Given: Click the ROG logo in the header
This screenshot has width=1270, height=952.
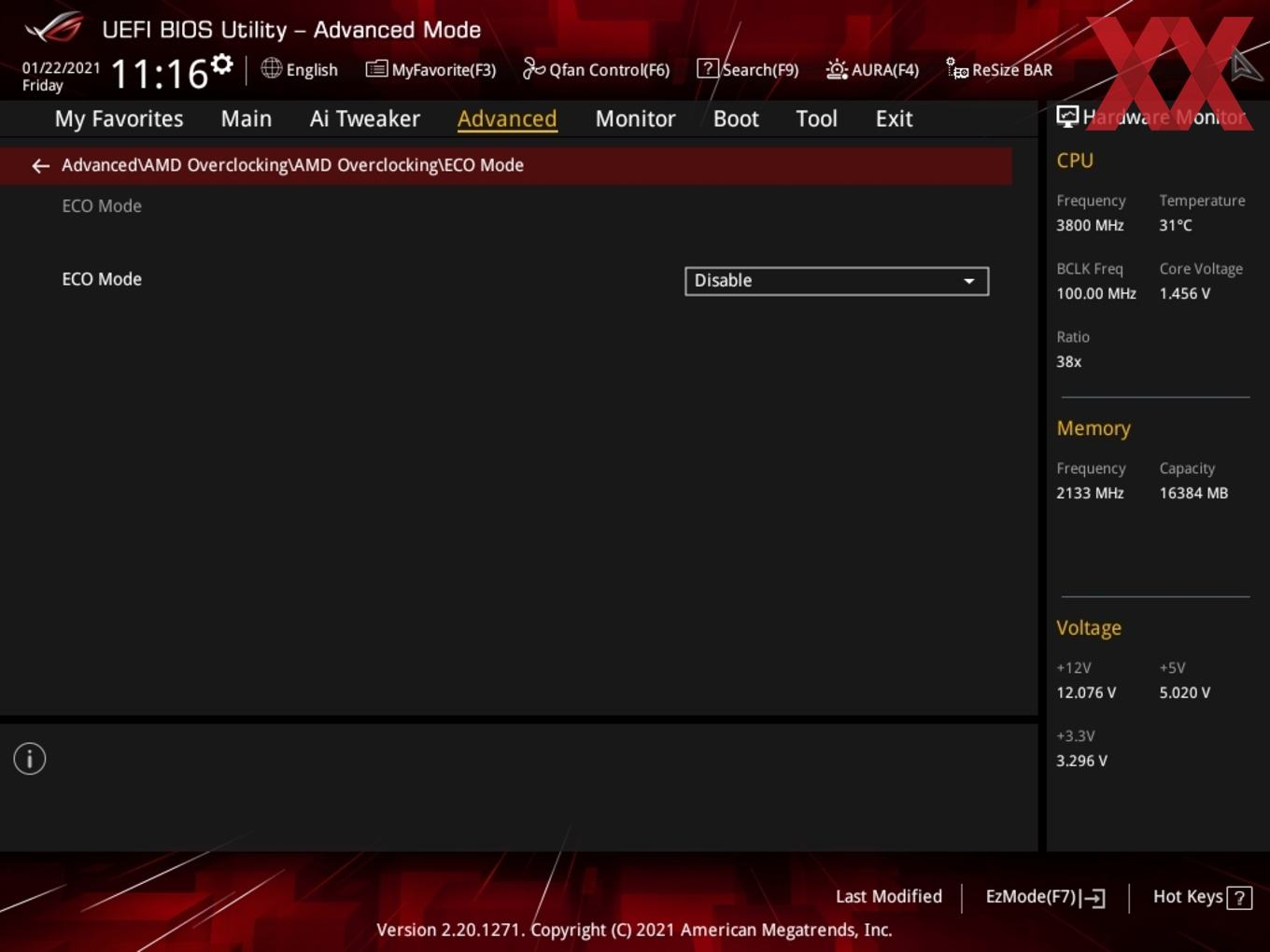Looking at the screenshot, I should [x=54, y=28].
